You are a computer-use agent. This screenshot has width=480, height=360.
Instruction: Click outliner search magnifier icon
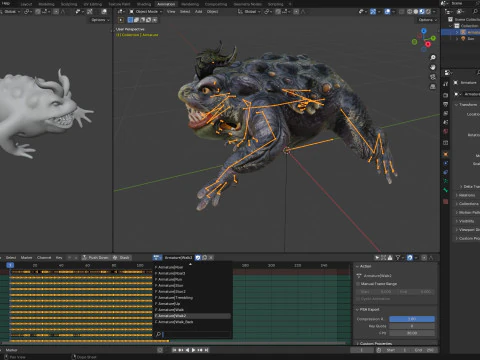coord(475,11)
